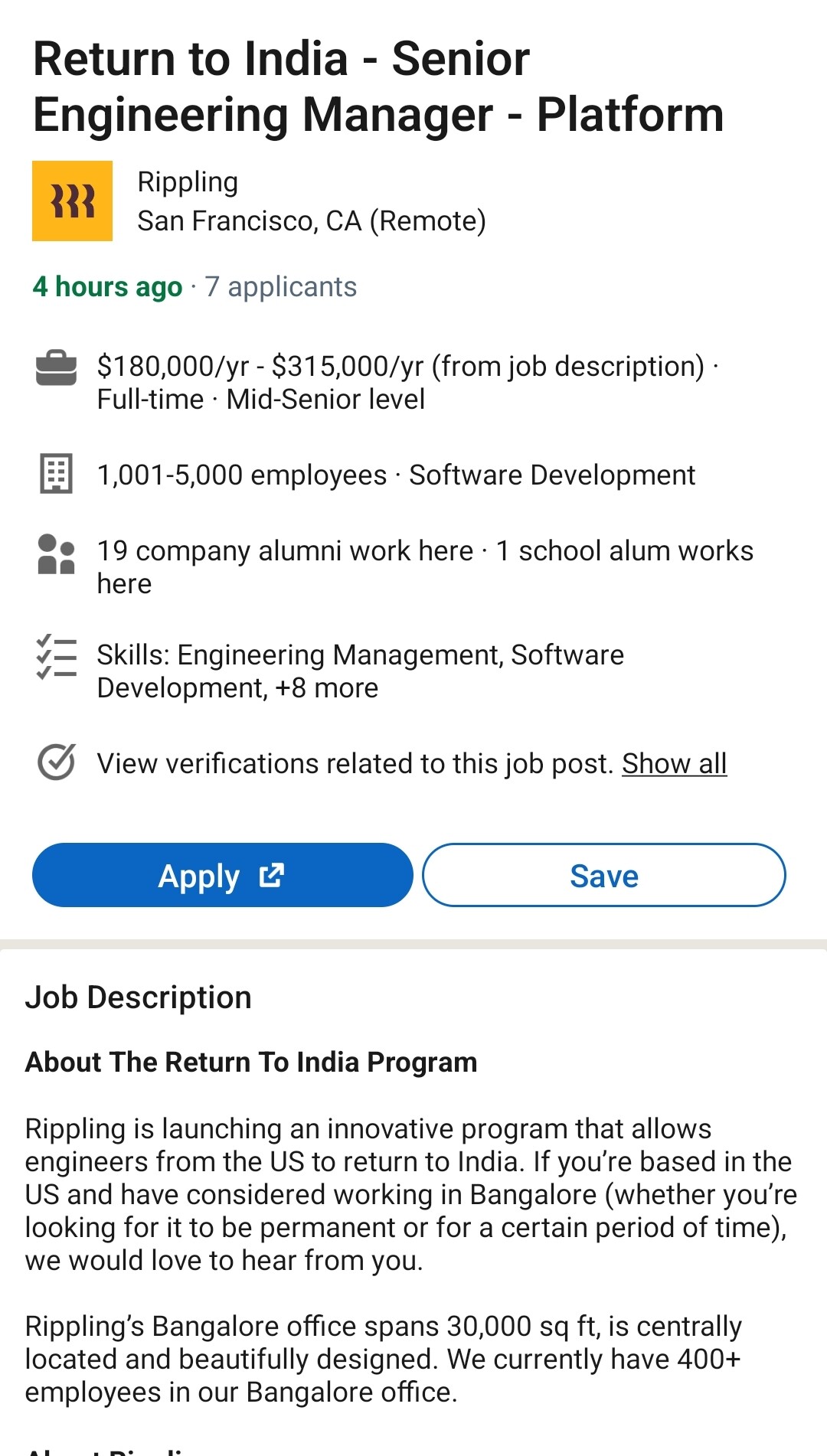Open the Rippling company name link
827x1456 pixels.
coord(188,181)
